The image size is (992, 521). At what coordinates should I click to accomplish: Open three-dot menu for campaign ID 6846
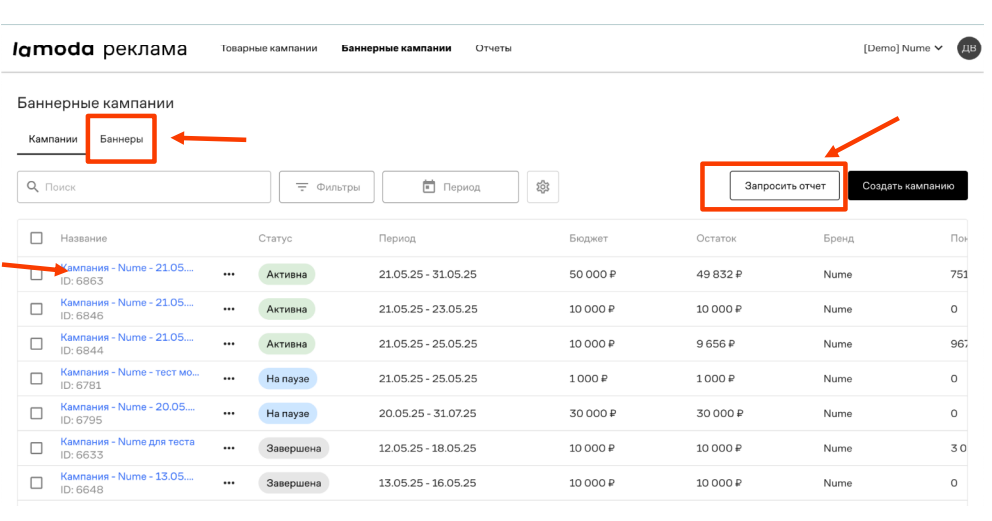pyautogui.click(x=229, y=309)
